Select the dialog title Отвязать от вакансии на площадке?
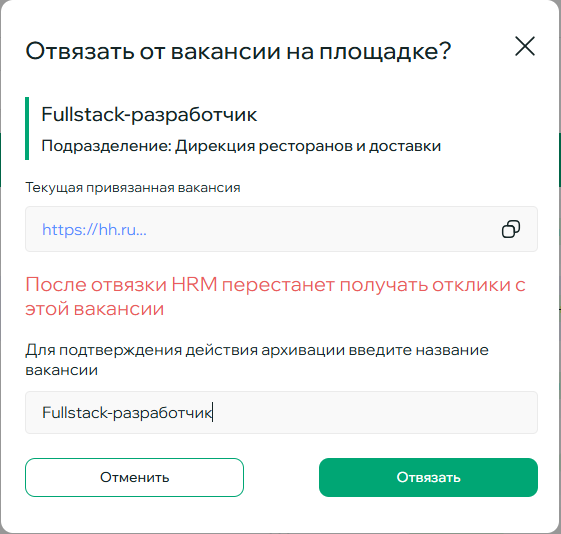 (238, 52)
